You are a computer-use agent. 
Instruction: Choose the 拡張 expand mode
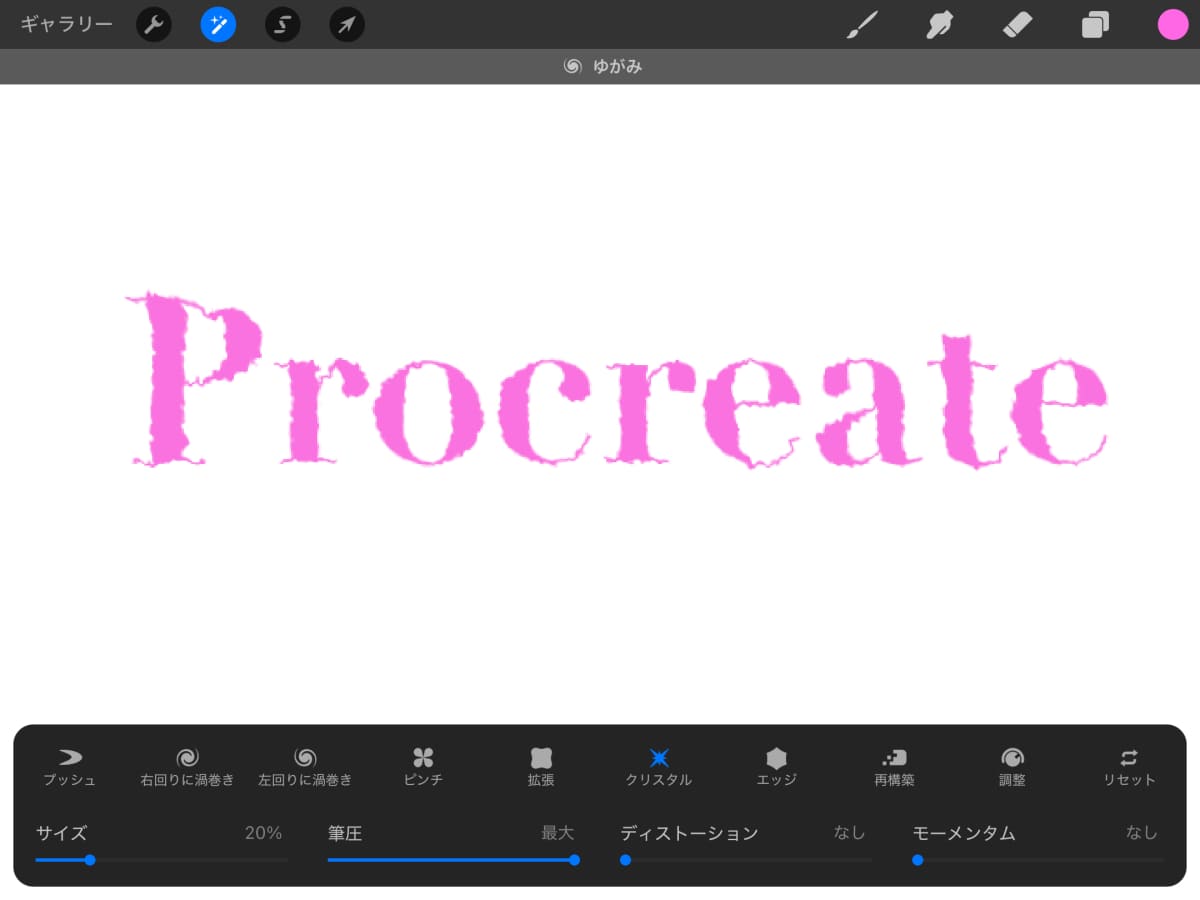(541, 767)
